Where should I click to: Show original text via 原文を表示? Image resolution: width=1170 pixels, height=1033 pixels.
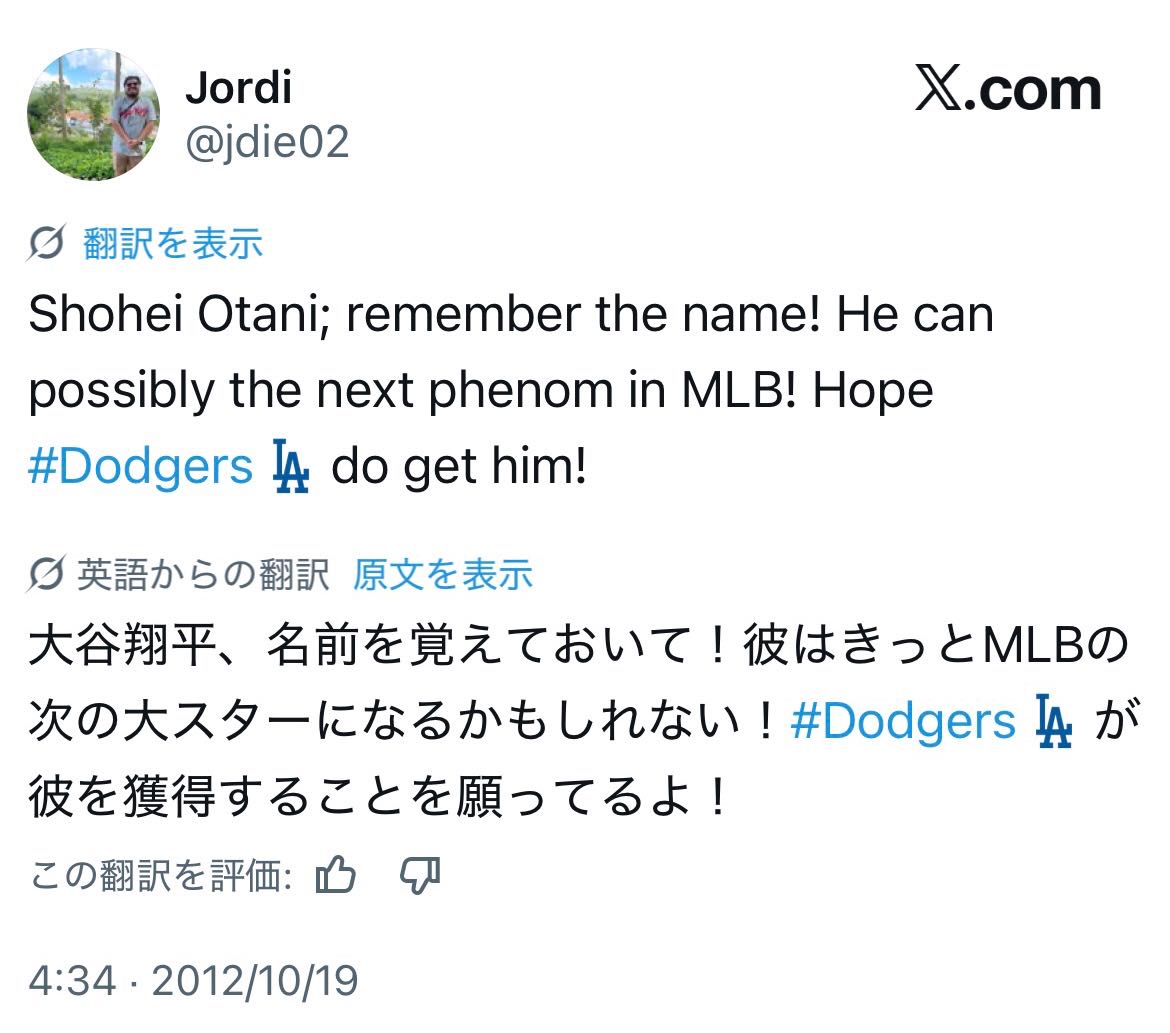click(x=442, y=575)
